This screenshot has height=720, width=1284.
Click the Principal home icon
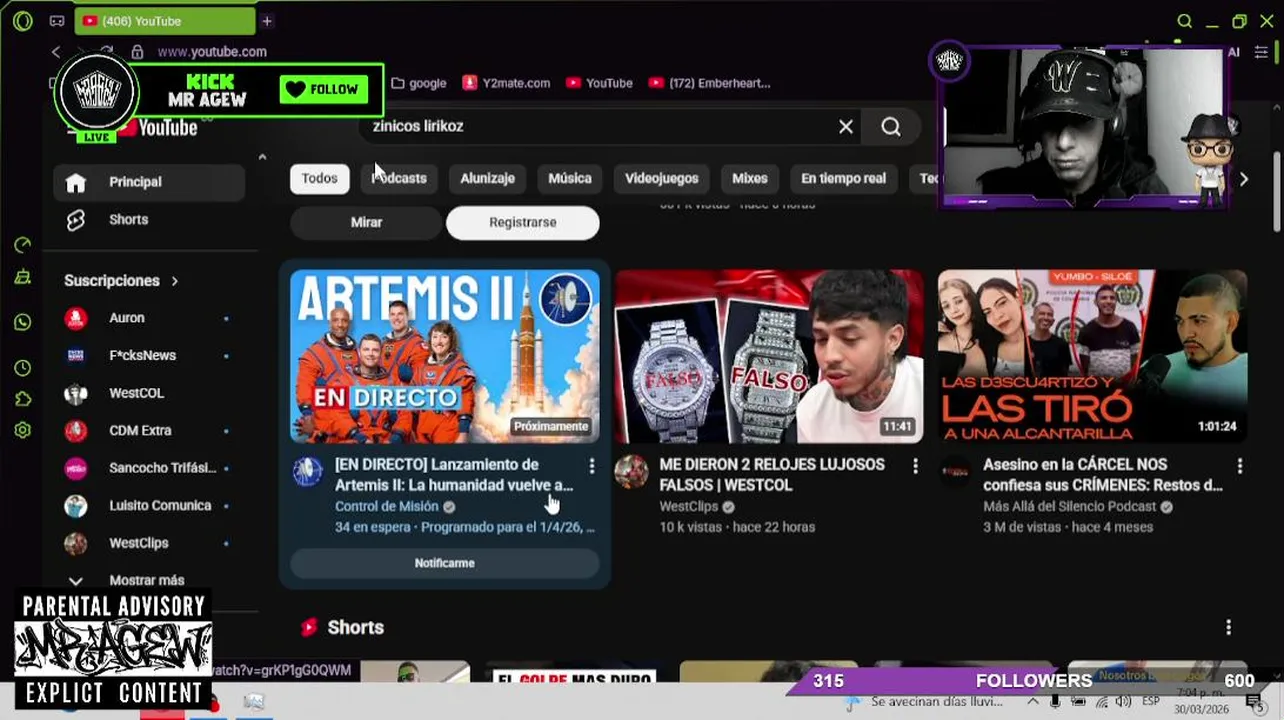click(x=76, y=182)
